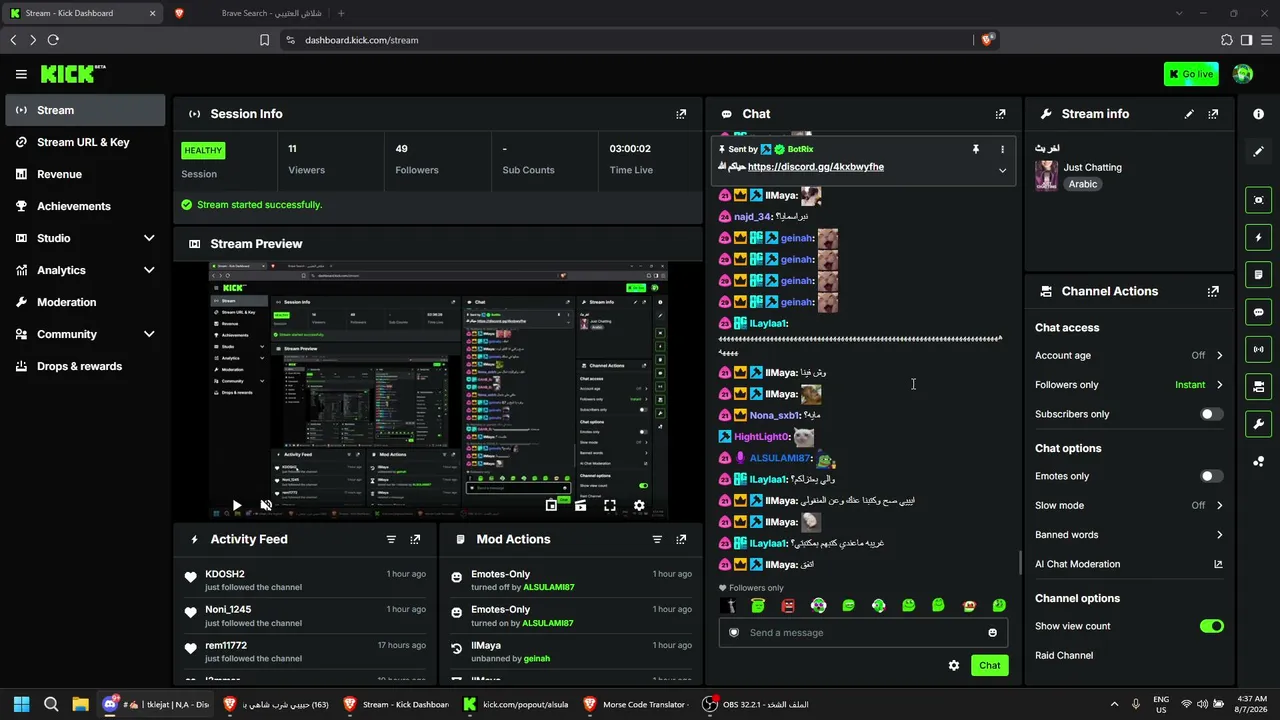
Task: Pop out the Chat panel
Action: (x=1000, y=114)
